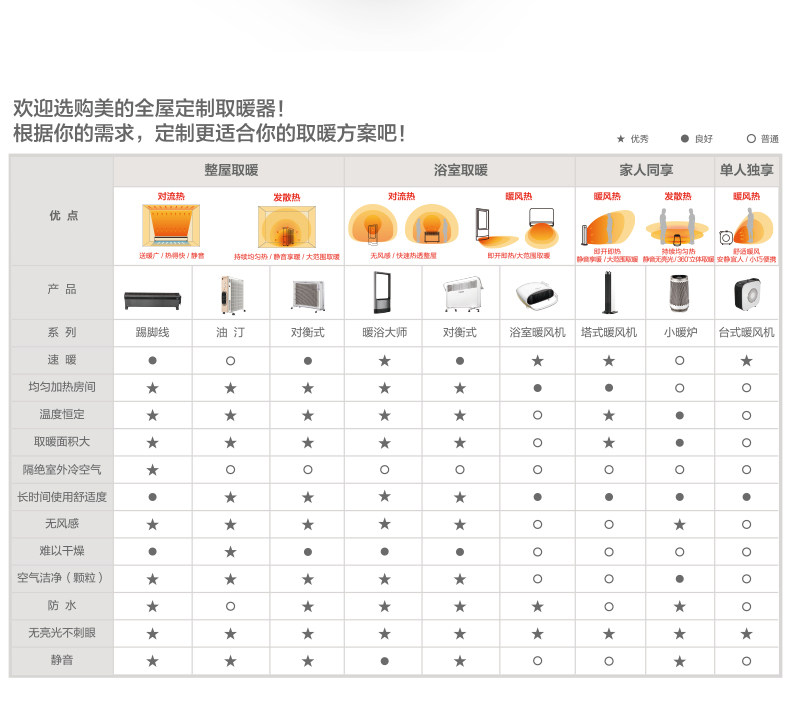The height and width of the screenshot is (726, 790).
Task: Click the 暖风热 illustration under 浴室取暖
Action: click(x=517, y=227)
